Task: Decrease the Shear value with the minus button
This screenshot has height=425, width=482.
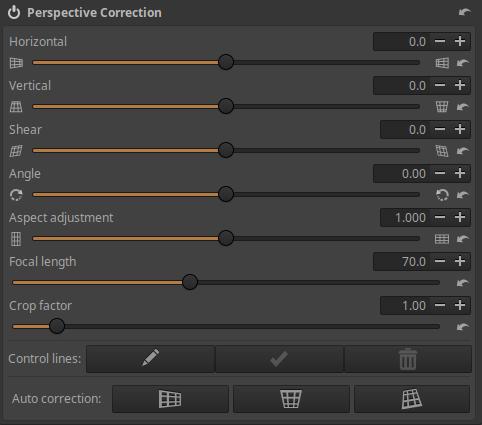Action: [x=440, y=129]
